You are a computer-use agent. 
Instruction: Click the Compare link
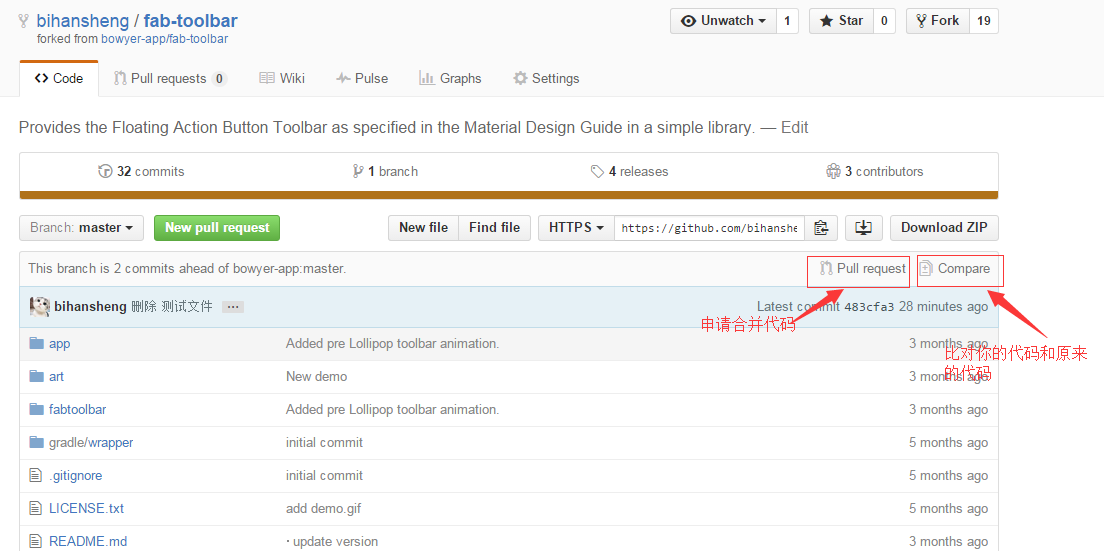point(955,269)
